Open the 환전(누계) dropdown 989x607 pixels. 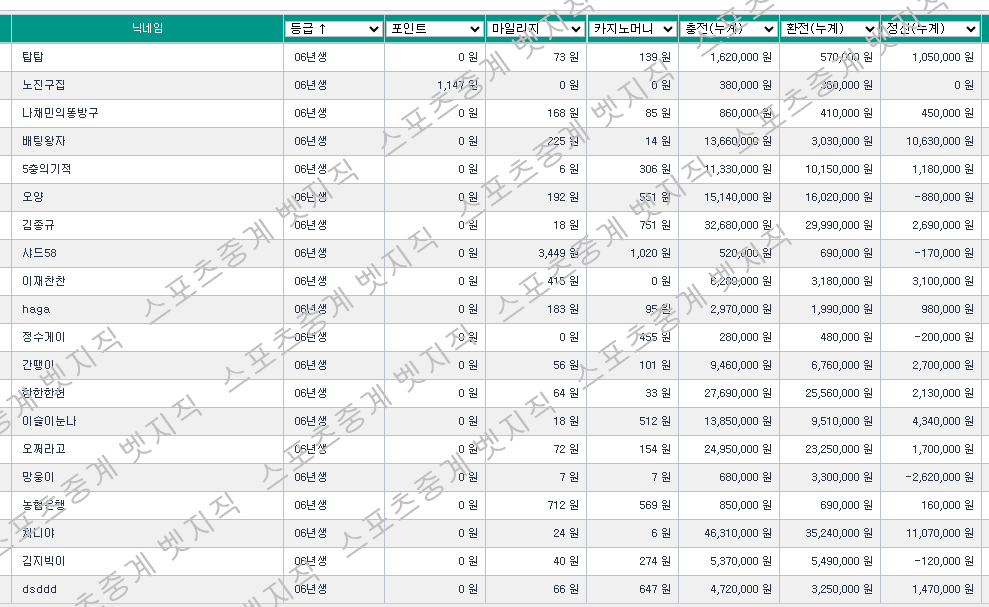click(830, 29)
